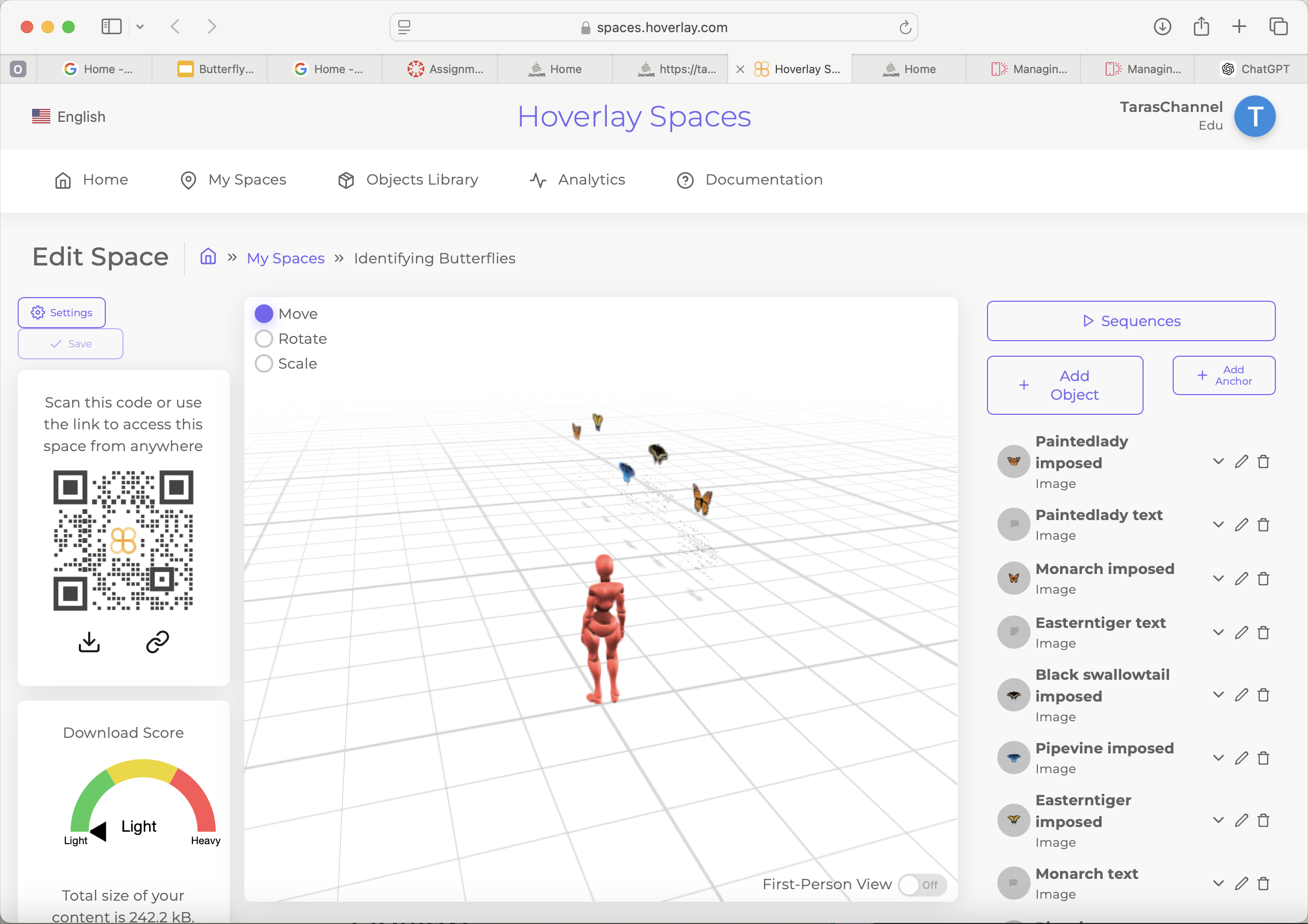
Task: Switch to the Butterfly browser tab
Action: [210, 69]
